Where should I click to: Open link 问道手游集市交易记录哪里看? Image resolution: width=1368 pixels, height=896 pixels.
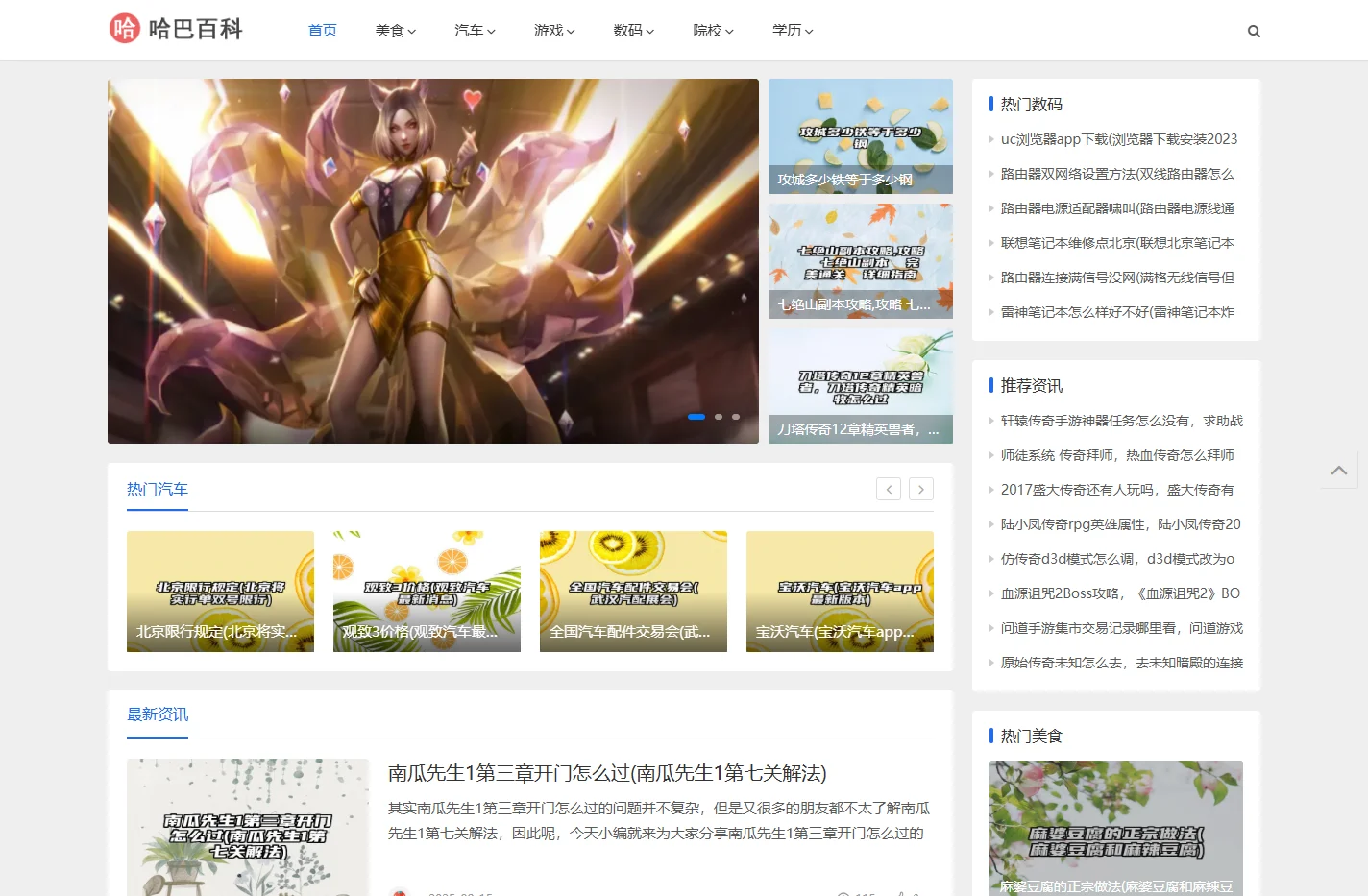1122,628
